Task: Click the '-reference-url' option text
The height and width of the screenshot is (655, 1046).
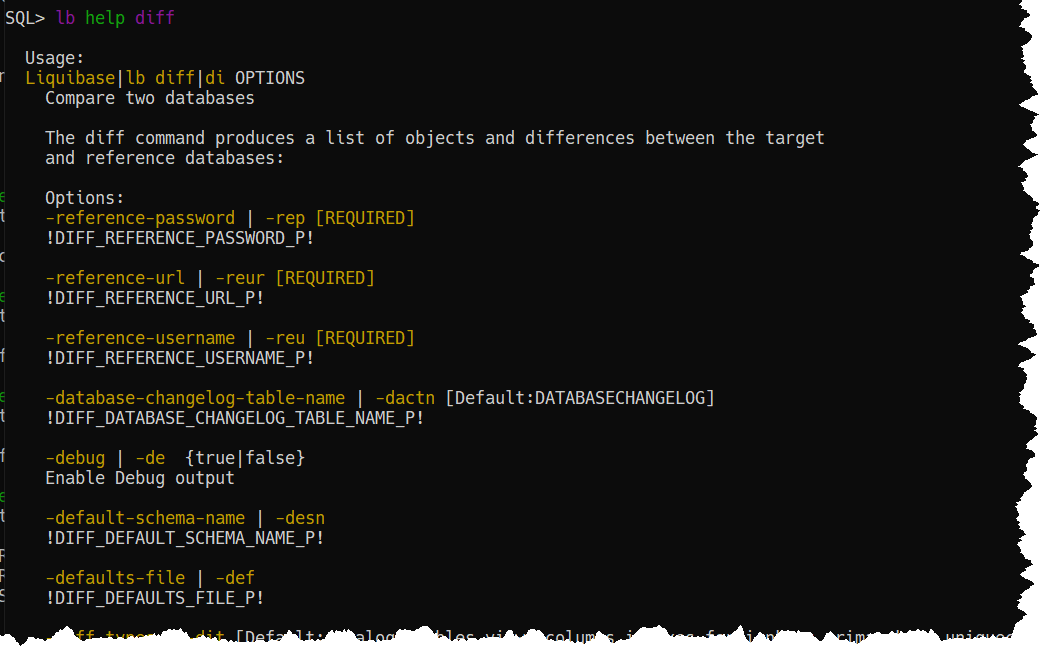Action: (x=115, y=277)
